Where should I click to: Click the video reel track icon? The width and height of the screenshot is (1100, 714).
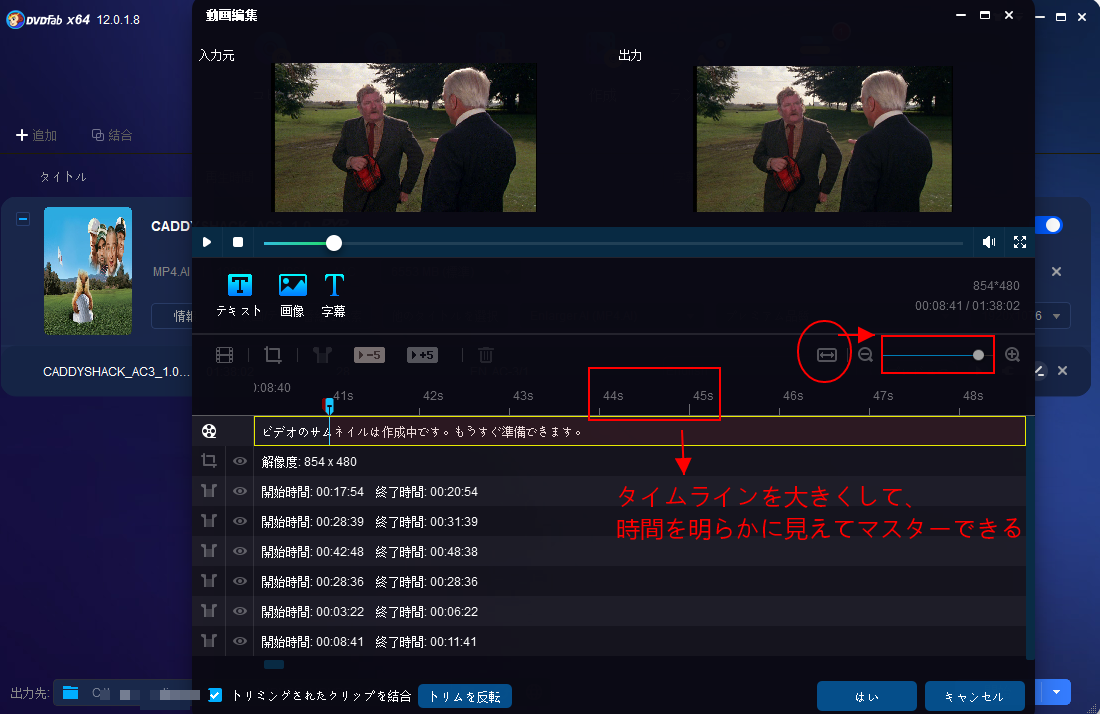209,431
